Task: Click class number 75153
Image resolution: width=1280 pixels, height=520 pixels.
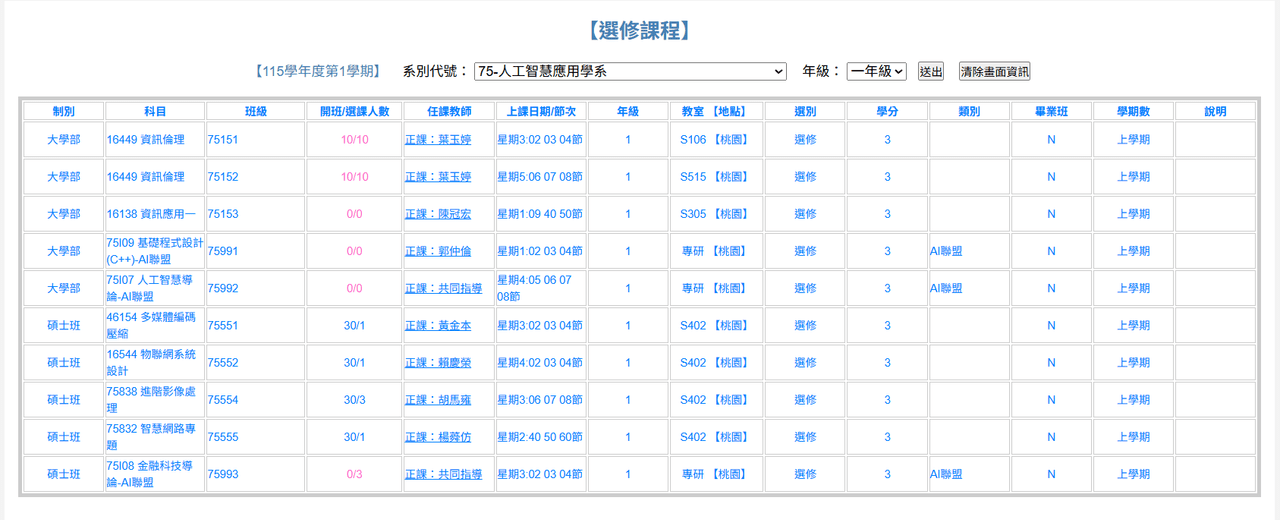Action: pos(223,214)
